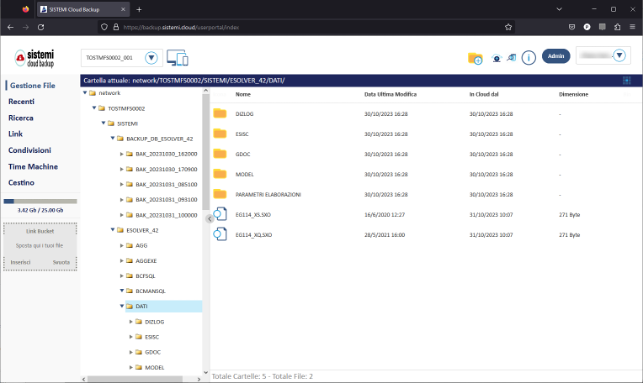This screenshot has width=644, height=384.
Task: Sort by Data Ultima Modifica column
Action: click(x=390, y=94)
